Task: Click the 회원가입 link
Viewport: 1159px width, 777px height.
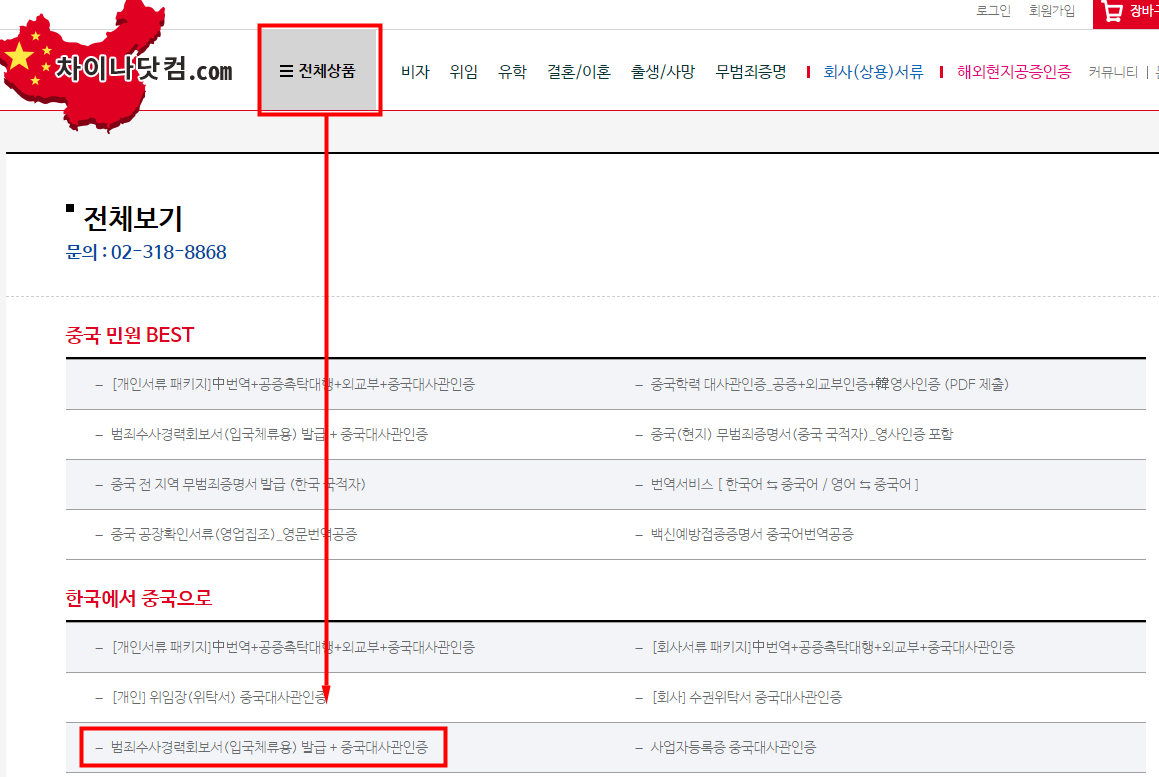Action: tap(1052, 11)
